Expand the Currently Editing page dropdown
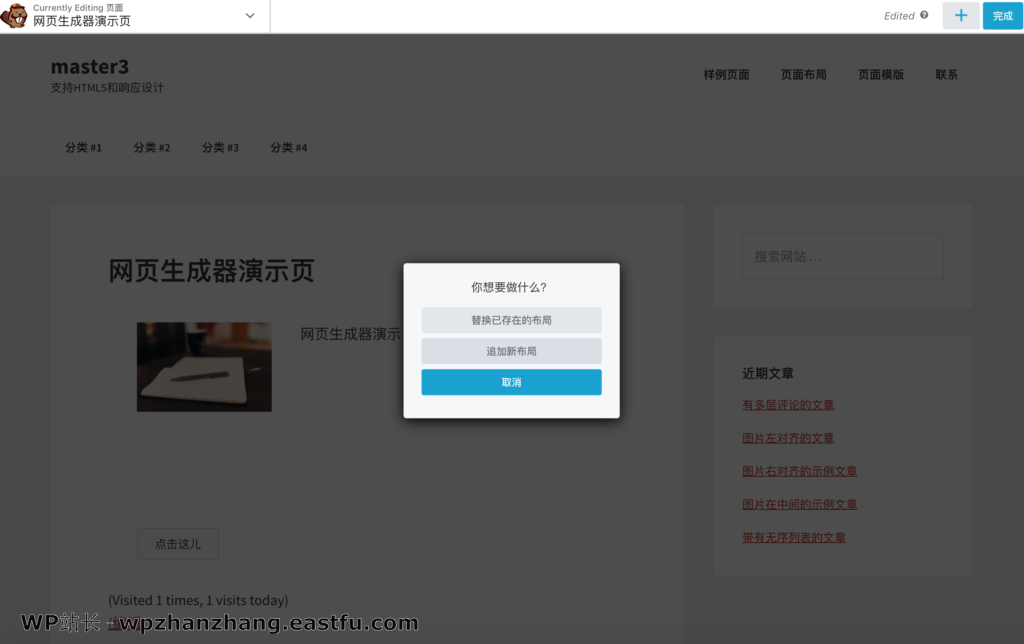The height and width of the screenshot is (644, 1024). pyautogui.click(x=249, y=16)
